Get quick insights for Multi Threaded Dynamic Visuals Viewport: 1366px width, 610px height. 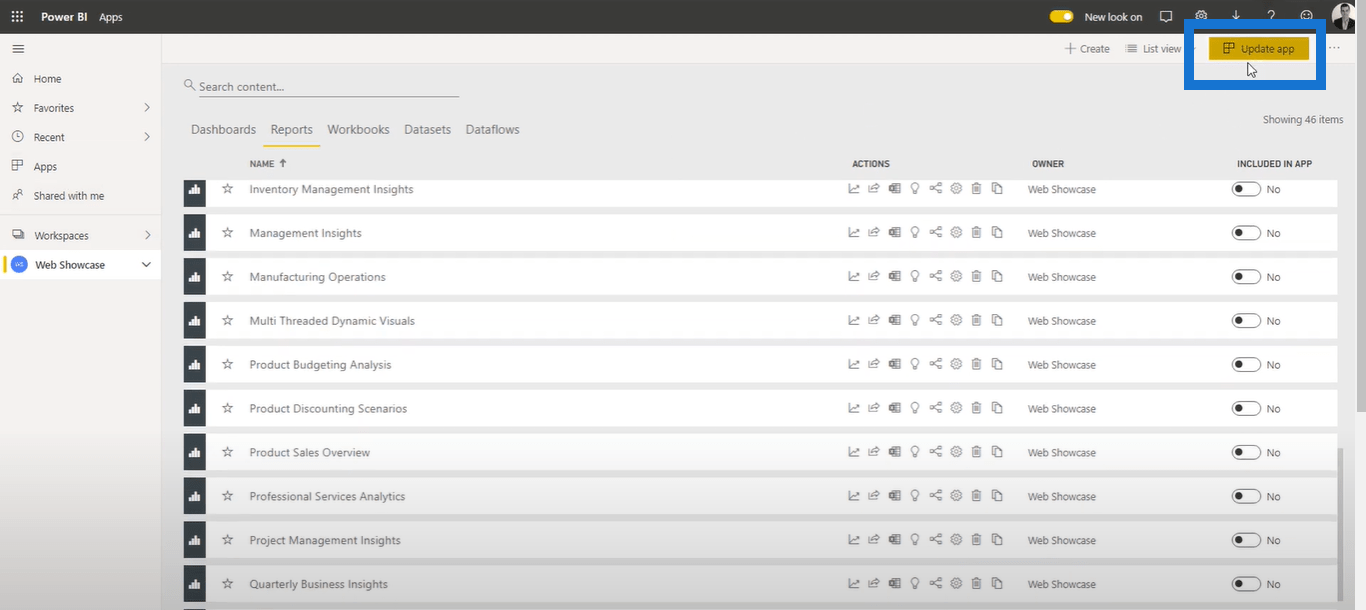tap(915, 321)
